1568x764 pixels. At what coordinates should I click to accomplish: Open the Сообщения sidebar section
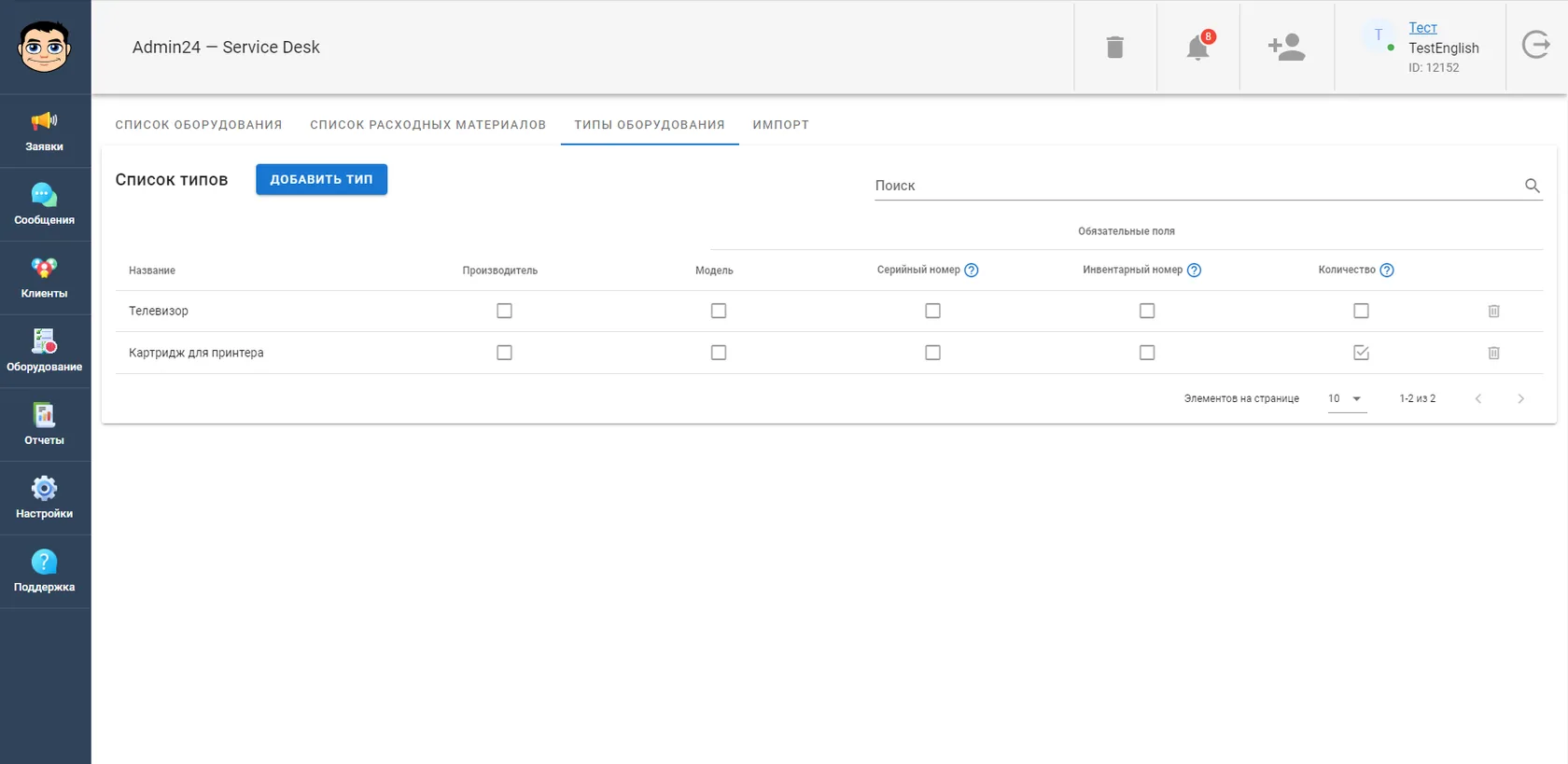coord(45,205)
